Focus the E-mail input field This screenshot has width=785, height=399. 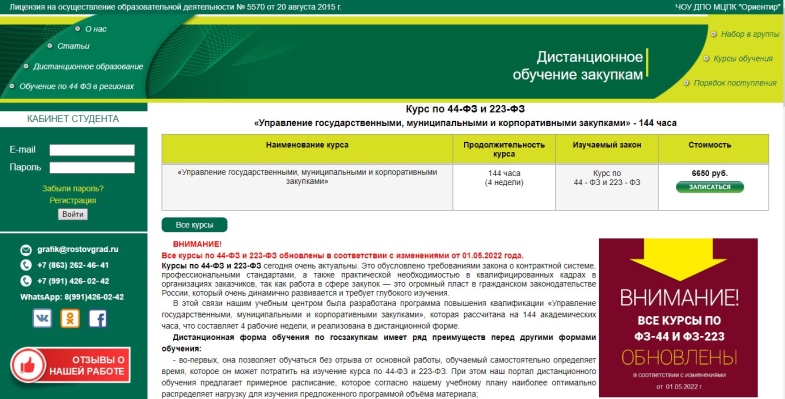click(x=92, y=150)
